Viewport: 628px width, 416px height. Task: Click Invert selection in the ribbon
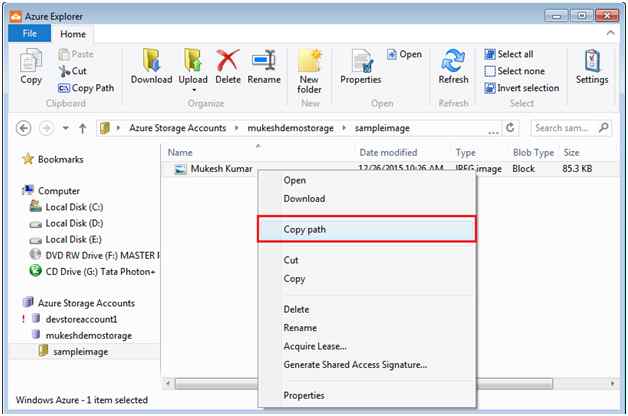coord(521,88)
